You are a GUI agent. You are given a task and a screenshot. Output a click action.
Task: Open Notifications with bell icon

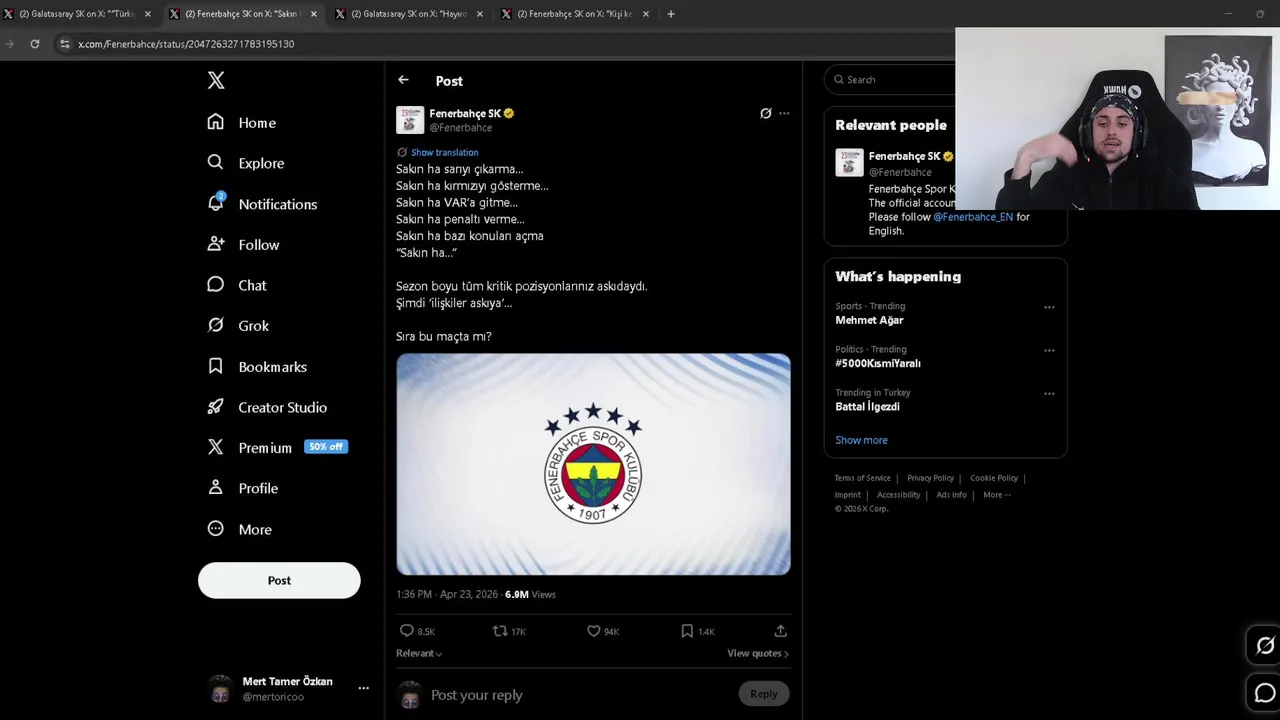pos(262,204)
